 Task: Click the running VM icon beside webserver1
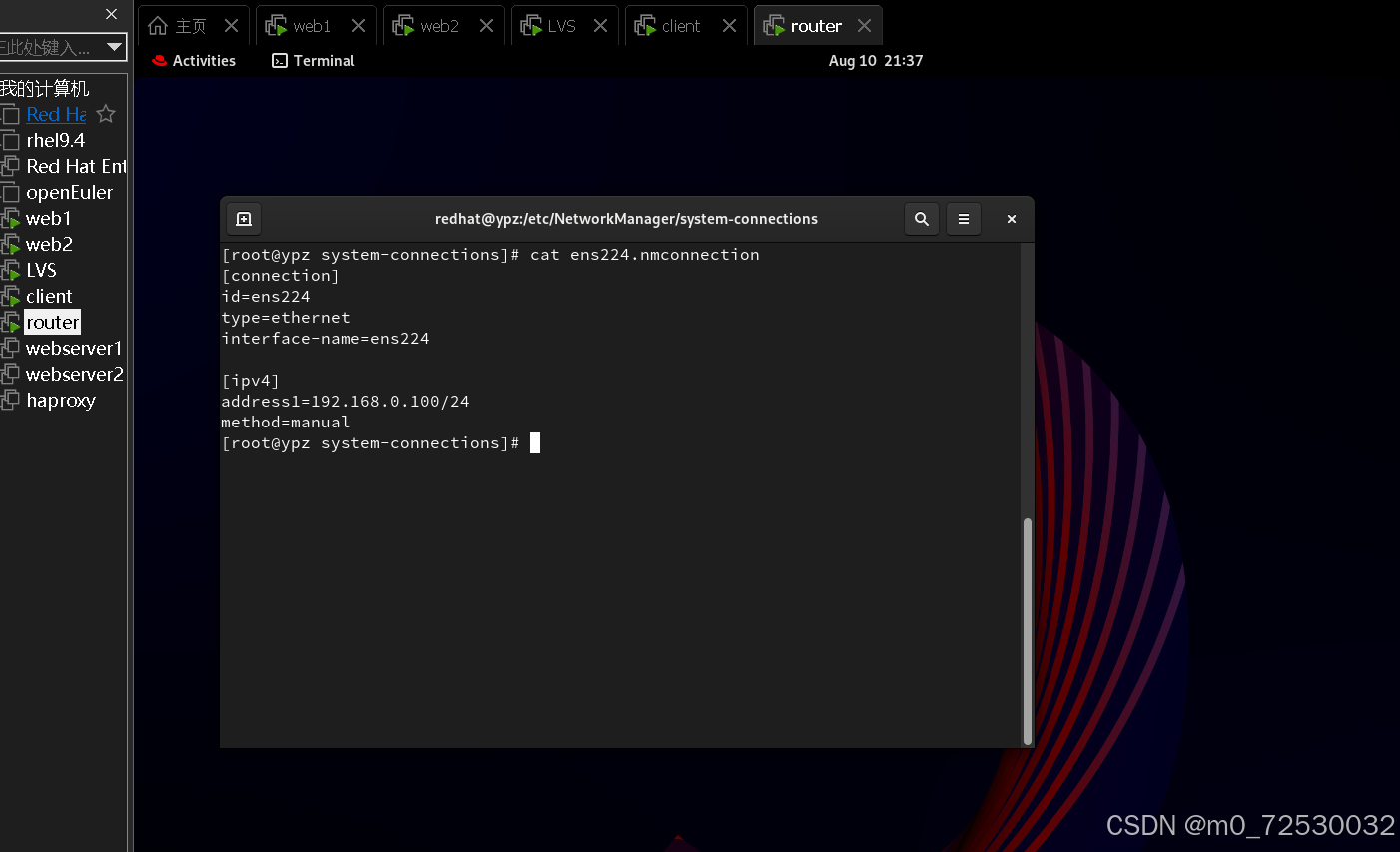pos(10,348)
